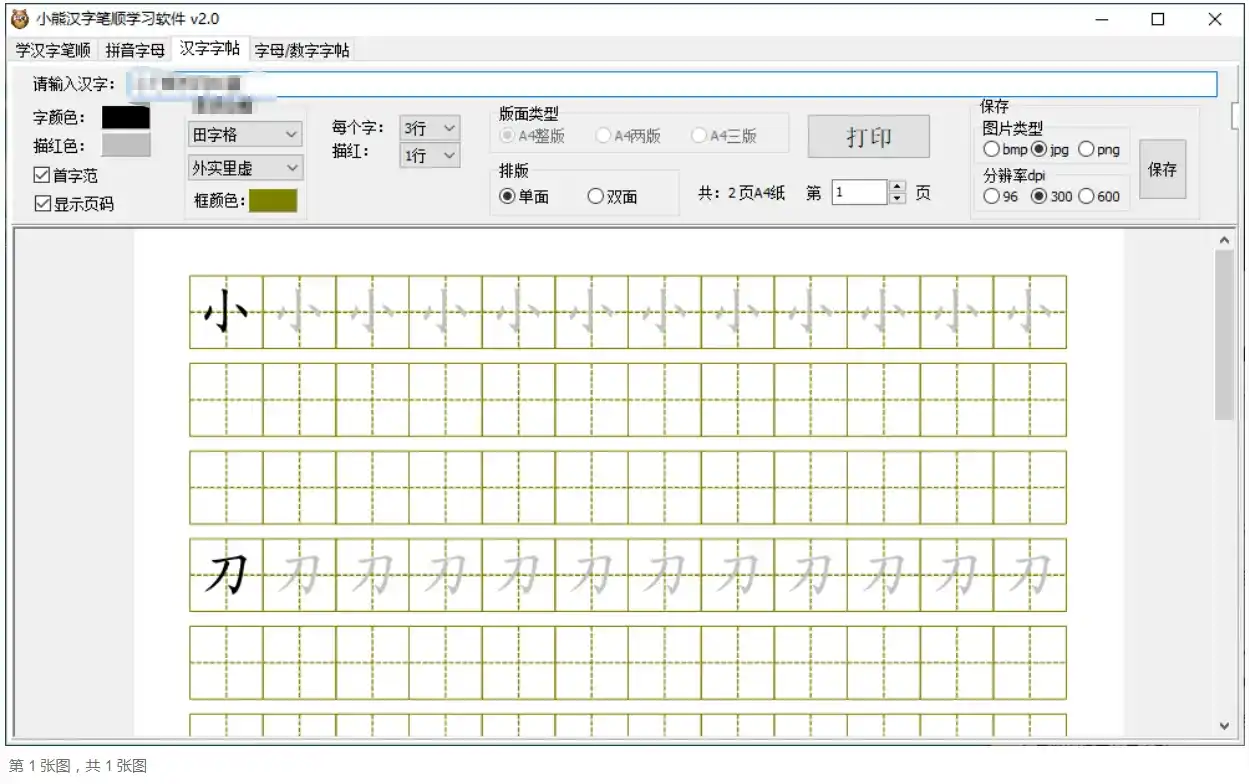Click the 打印 print button
This screenshot has height=784, width=1249.
[x=868, y=136]
